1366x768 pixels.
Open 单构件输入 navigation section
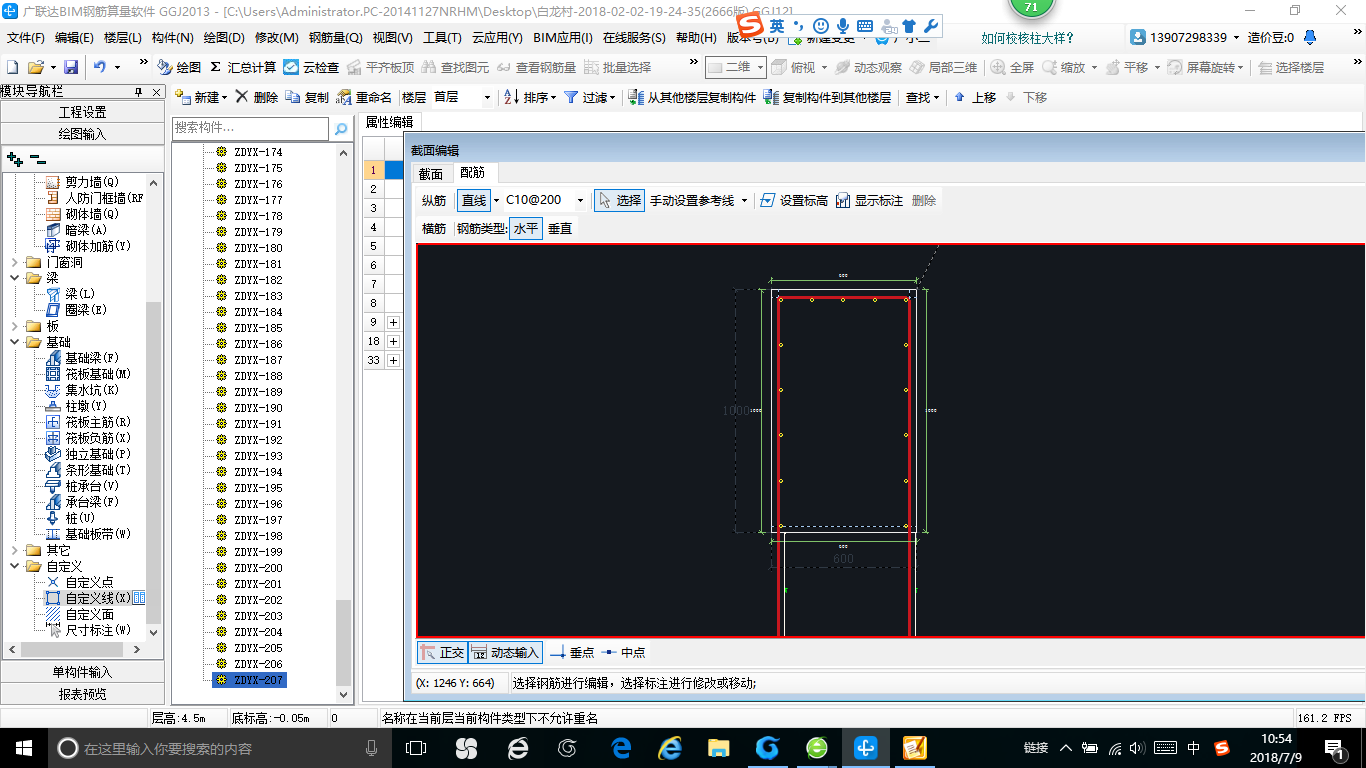pos(82,672)
